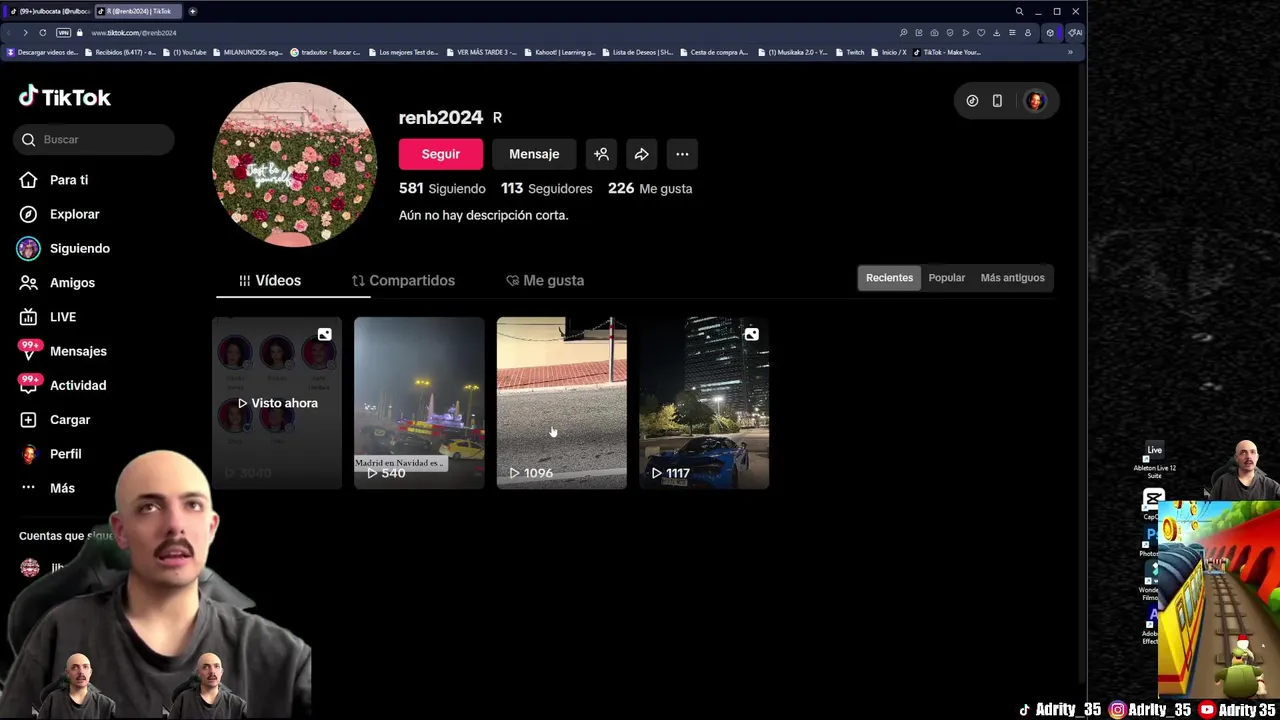Image resolution: width=1280 pixels, height=720 pixels.
Task: Open the CapCut desktop shortcut
Action: coord(1154,501)
